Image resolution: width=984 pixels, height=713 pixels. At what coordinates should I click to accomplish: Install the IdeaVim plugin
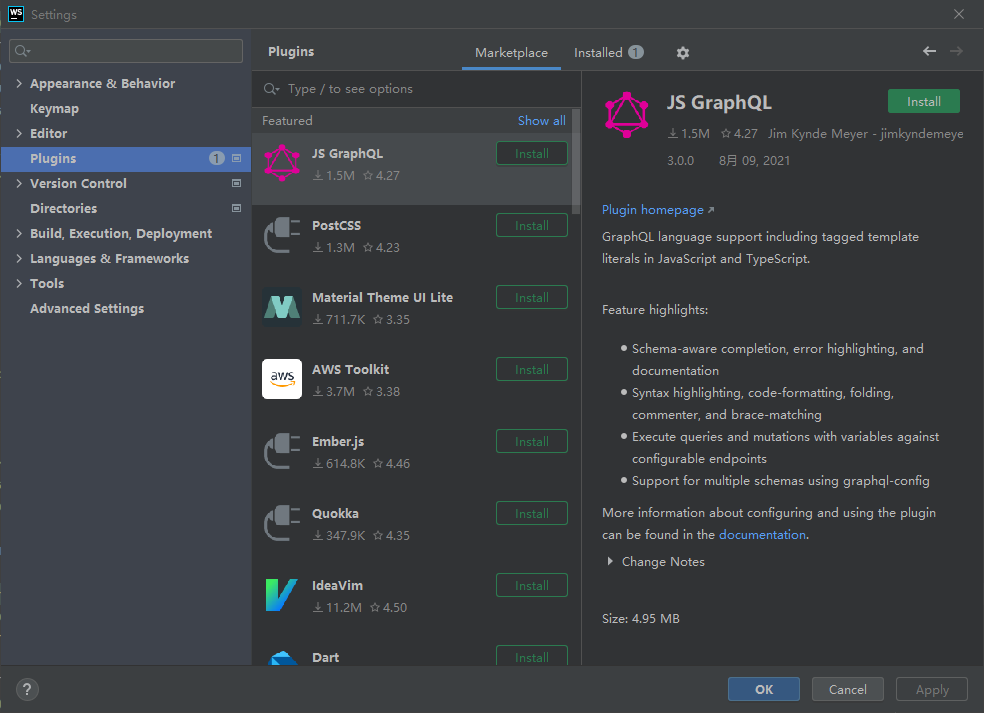coord(532,586)
